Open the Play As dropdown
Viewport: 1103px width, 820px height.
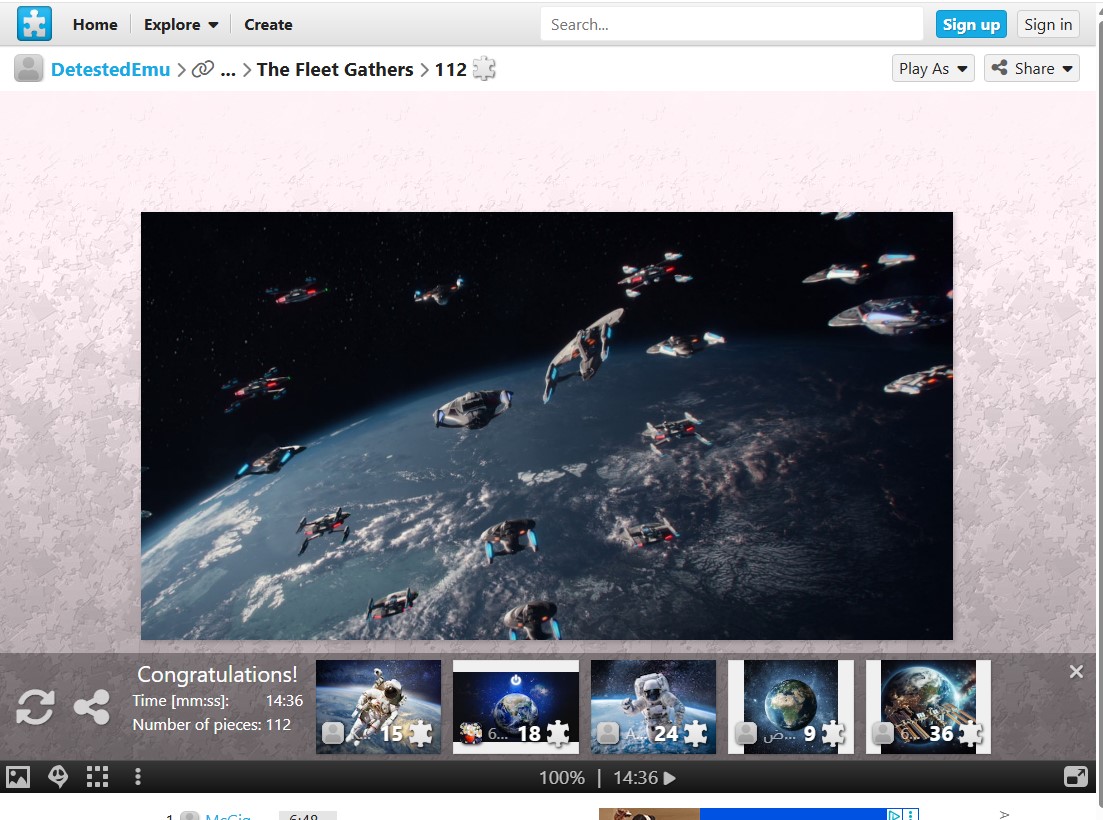coord(933,68)
